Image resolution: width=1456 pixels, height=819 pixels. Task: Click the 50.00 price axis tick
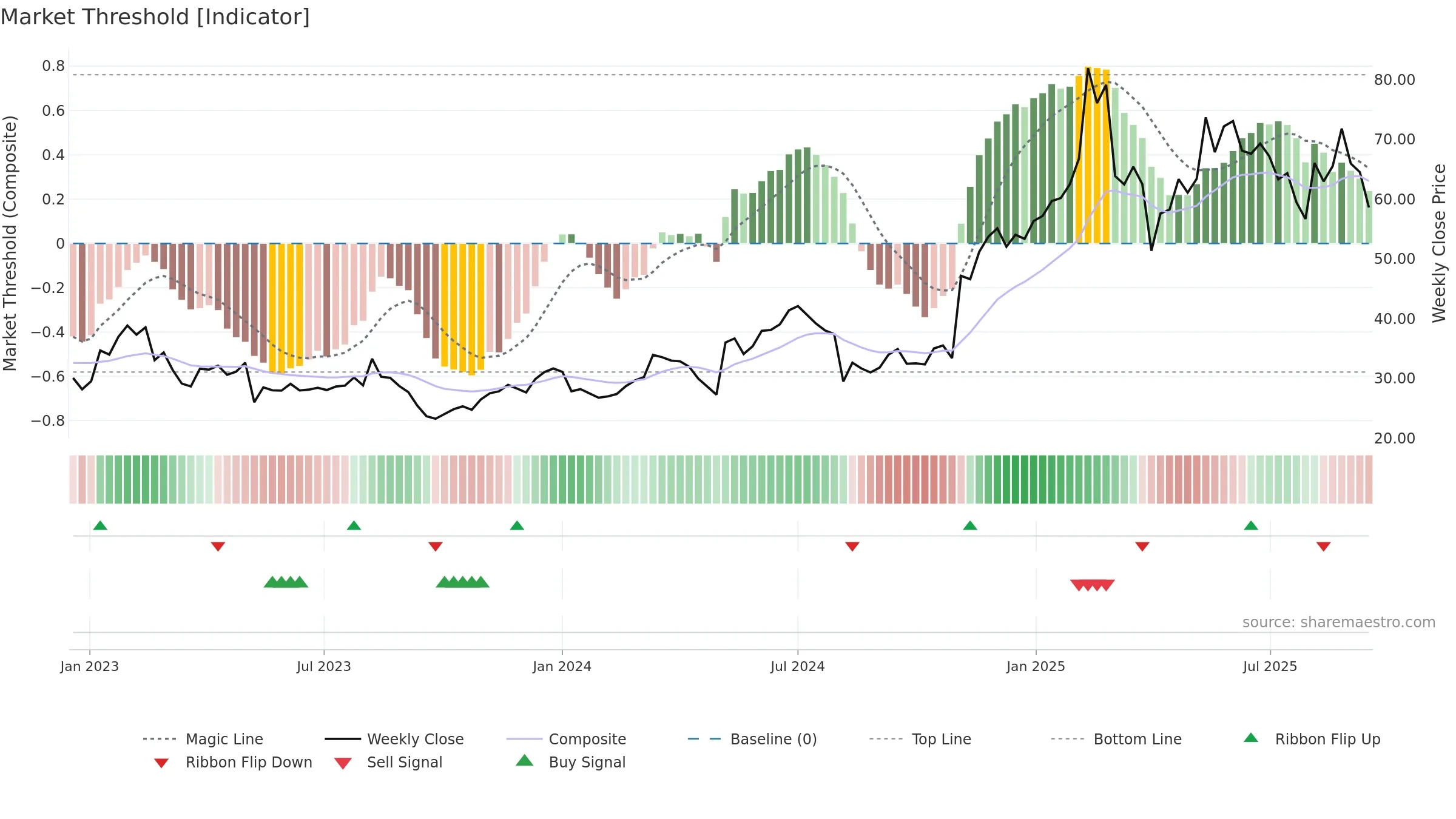1395,258
